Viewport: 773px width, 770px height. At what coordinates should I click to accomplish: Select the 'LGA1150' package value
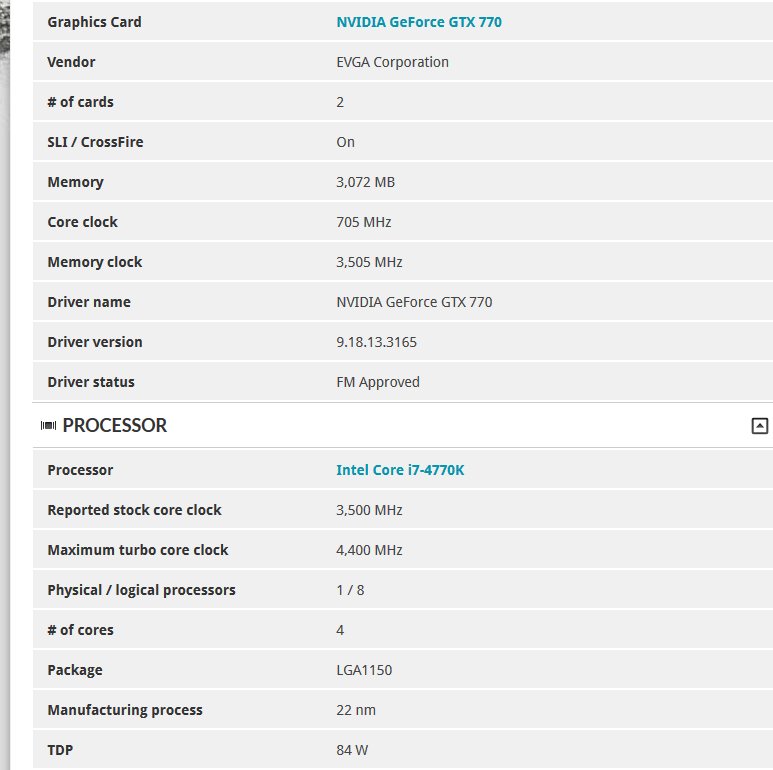[x=364, y=670]
